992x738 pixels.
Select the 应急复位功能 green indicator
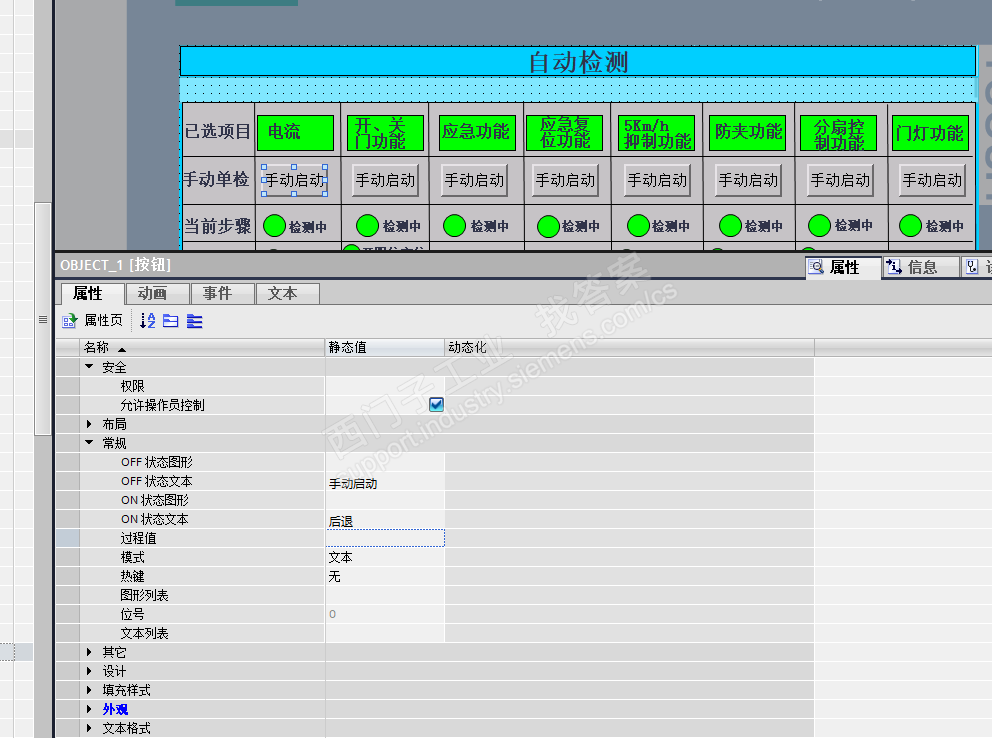[x=566, y=133]
